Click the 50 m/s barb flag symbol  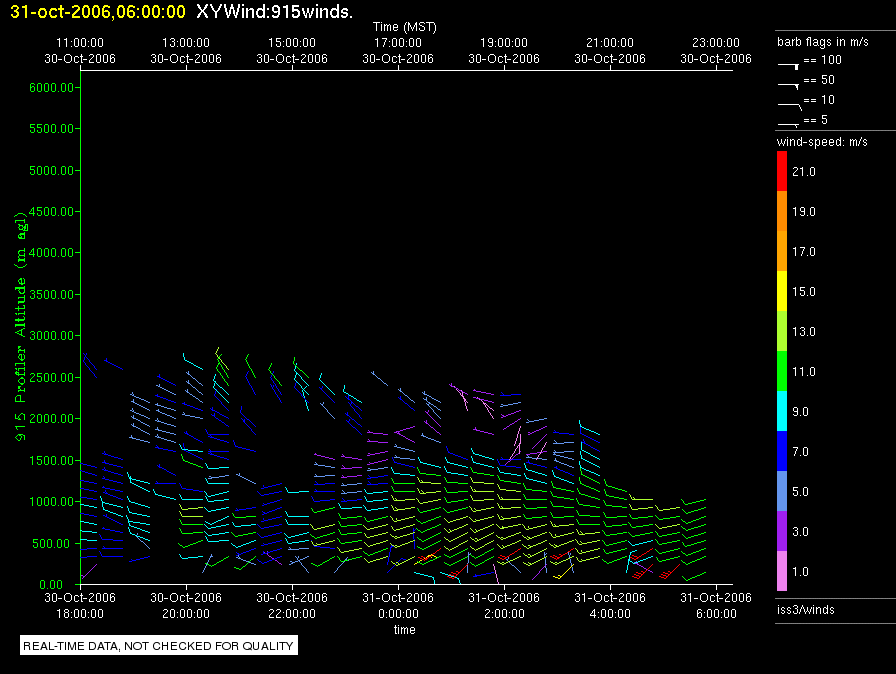788,84
